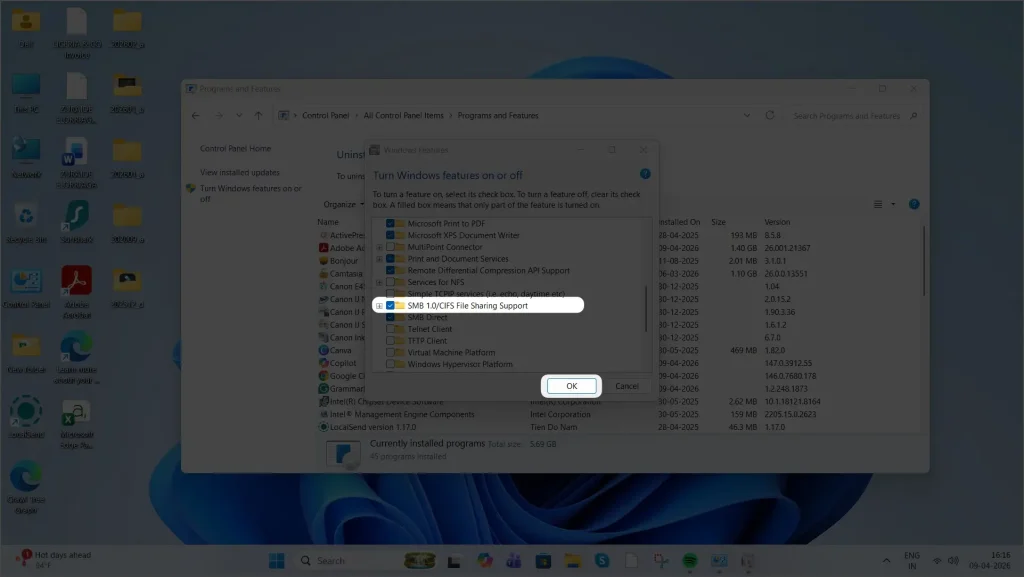Open the address bar history dropdown
This screenshot has height=577, width=1024.
[749, 115]
